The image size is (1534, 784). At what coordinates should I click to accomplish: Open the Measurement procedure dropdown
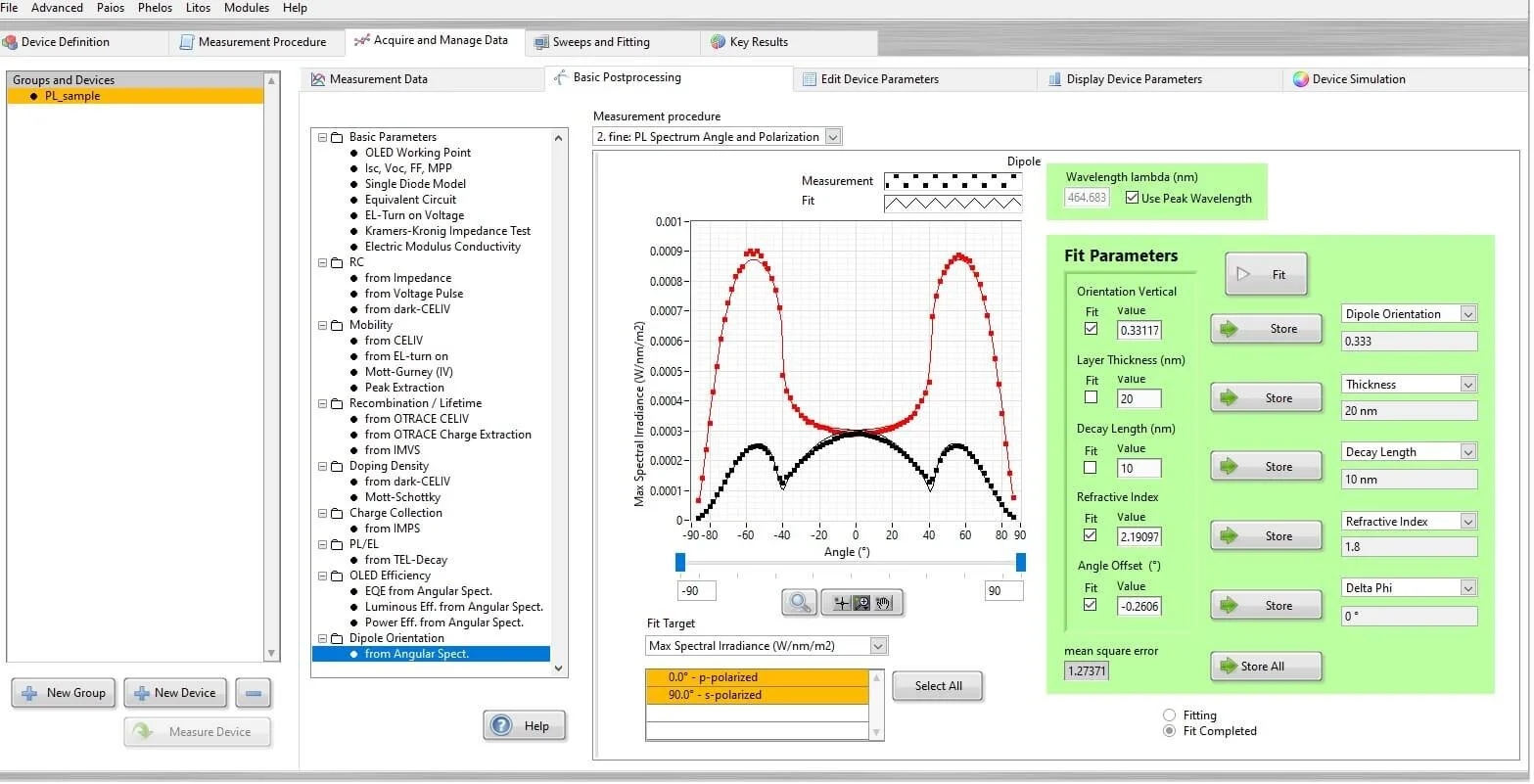coord(831,136)
